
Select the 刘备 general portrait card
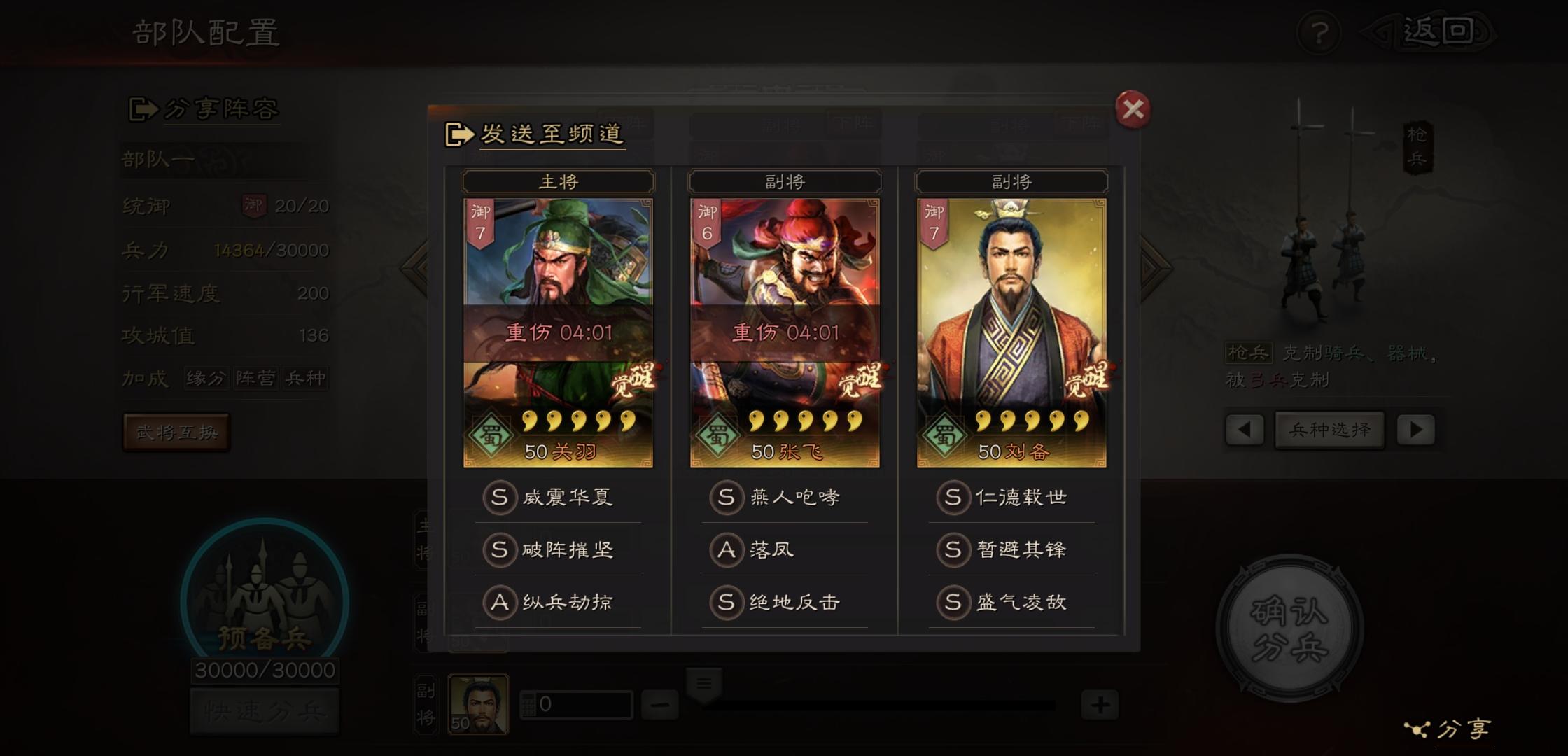tap(1011, 332)
